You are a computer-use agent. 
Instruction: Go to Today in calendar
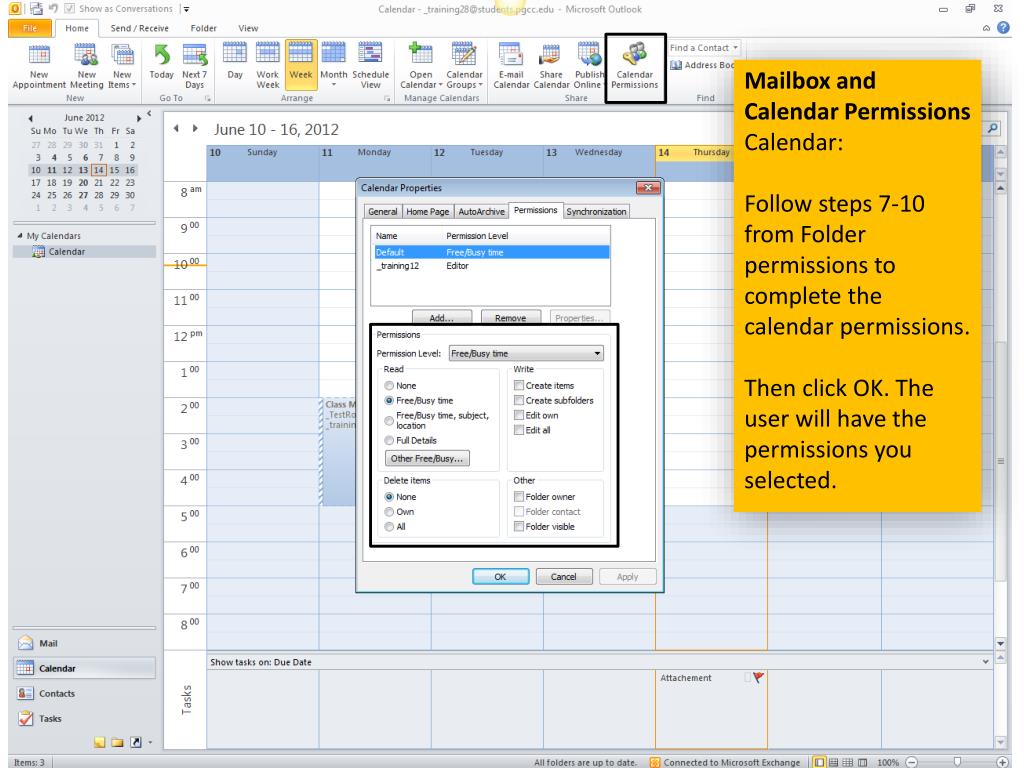pyautogui.click(x=161, y=62)
